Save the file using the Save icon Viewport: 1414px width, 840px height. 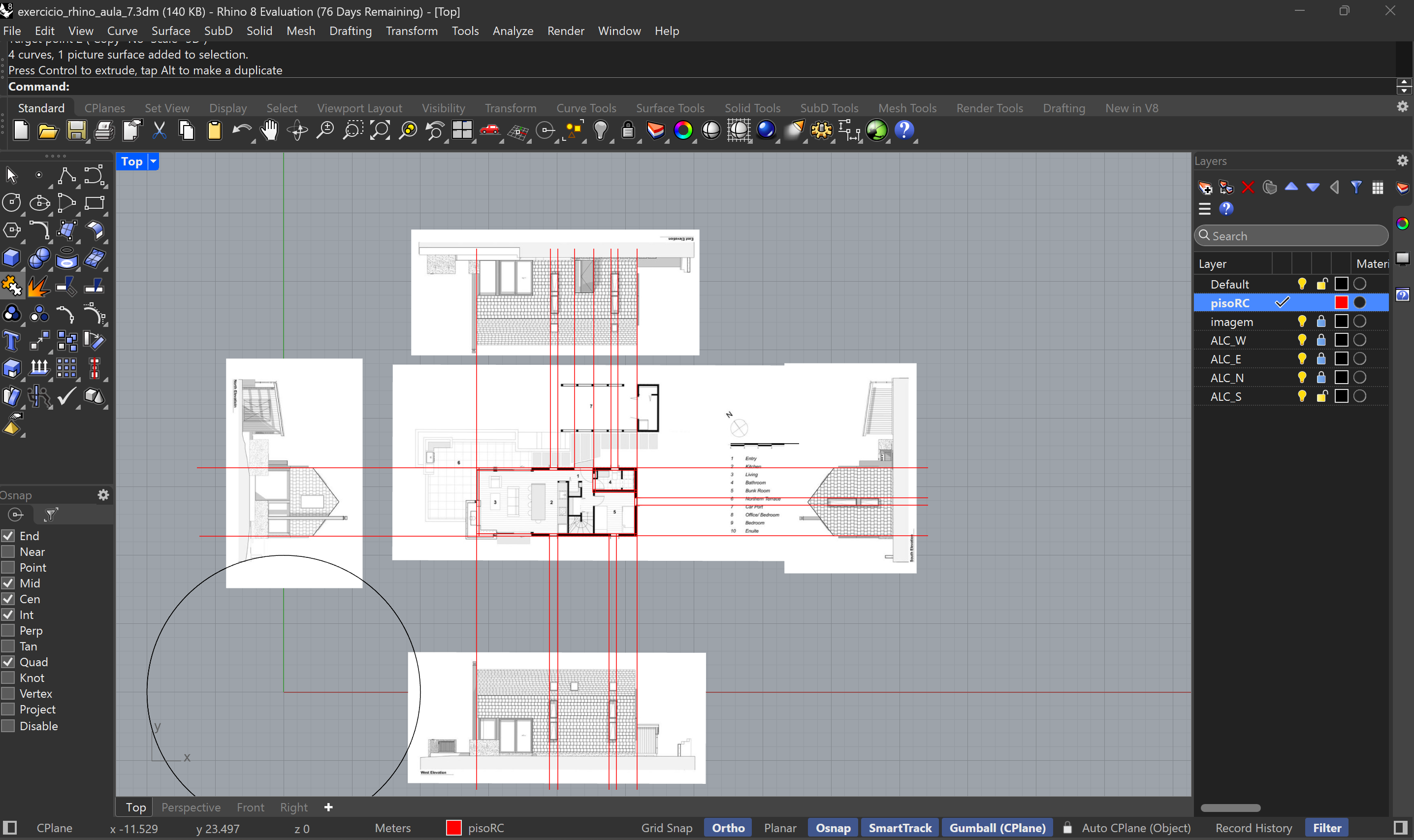(76, 130)
